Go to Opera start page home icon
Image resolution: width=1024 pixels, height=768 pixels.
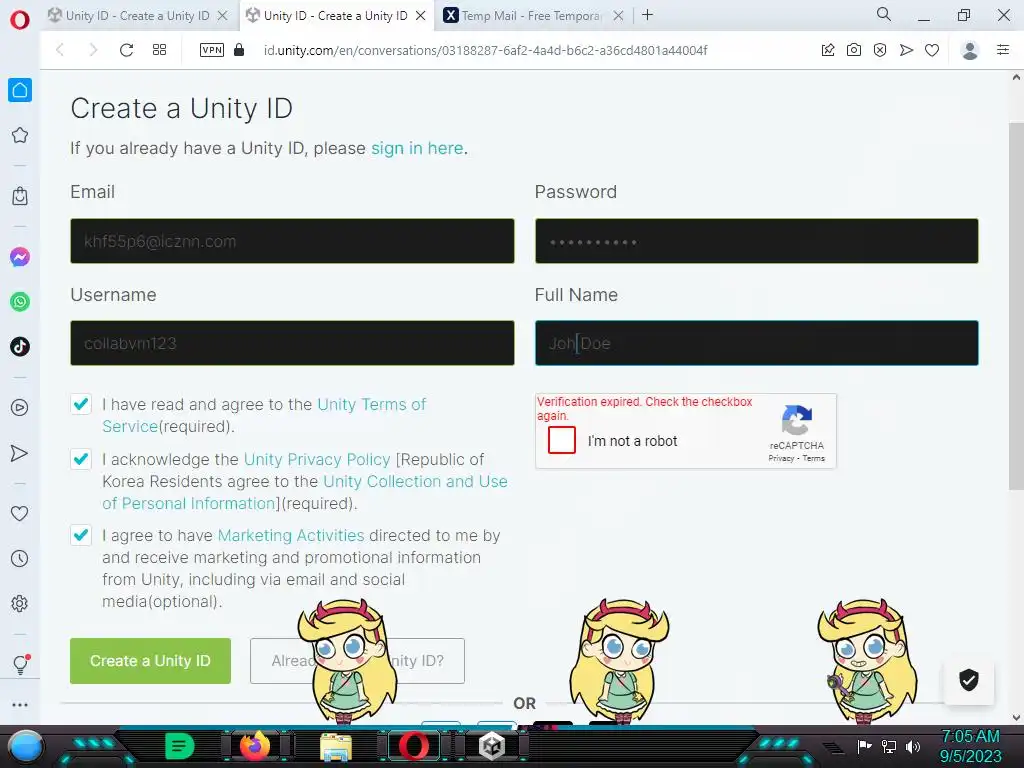click(x=20, y=90)
